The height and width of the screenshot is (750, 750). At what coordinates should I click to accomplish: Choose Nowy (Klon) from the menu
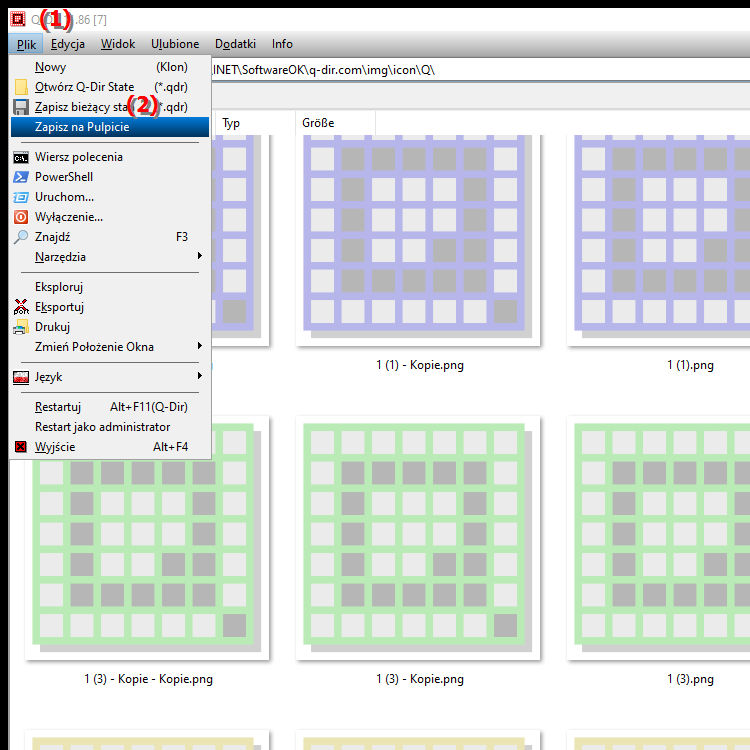[x=110, y=67]
